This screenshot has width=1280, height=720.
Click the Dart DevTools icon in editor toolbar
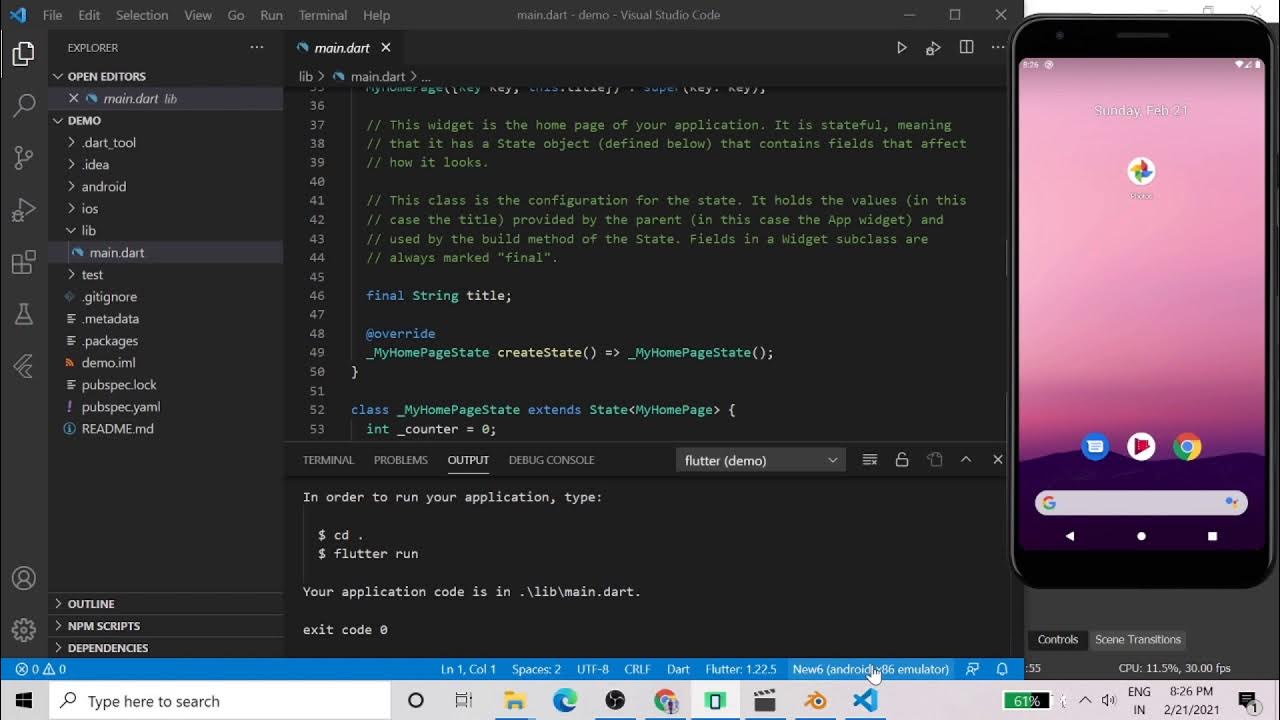pos(933,48)
